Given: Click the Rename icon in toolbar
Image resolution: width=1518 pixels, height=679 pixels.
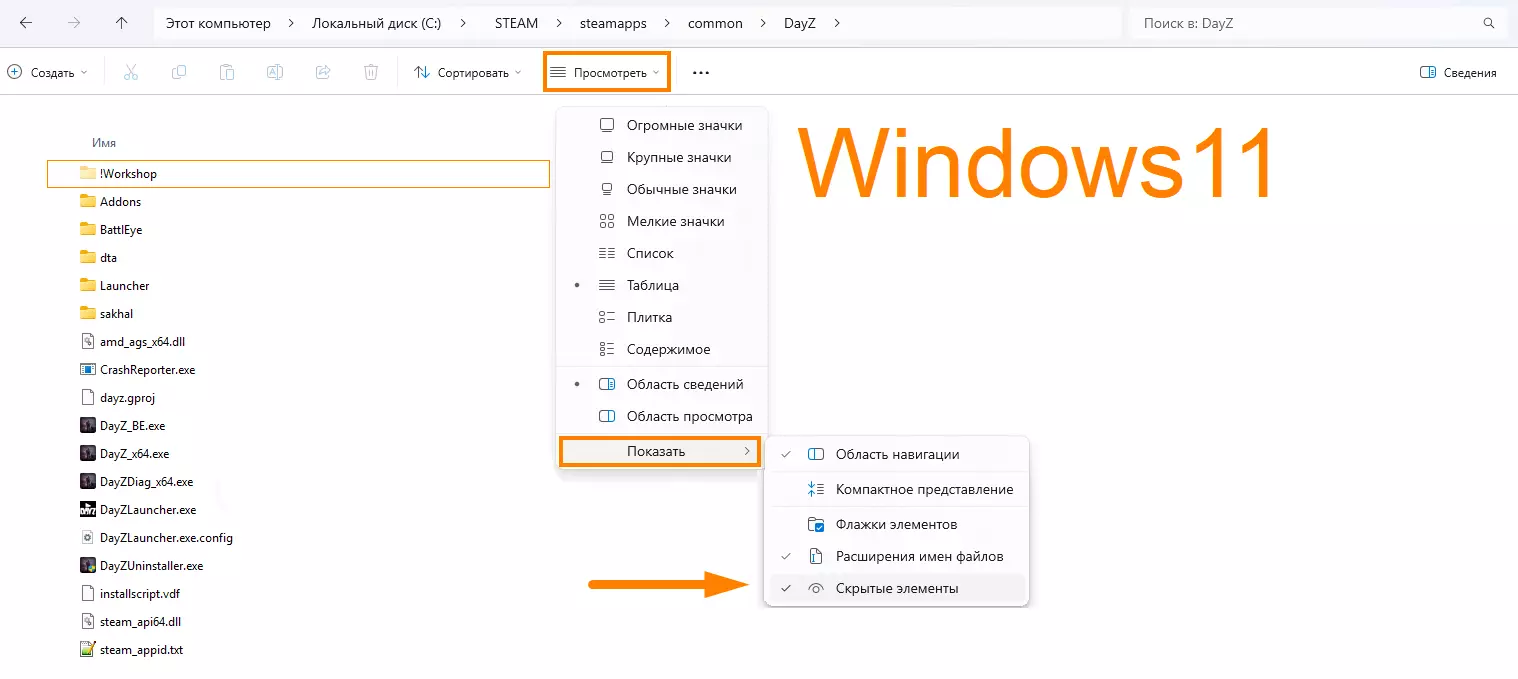Looking at the screenshot, I should click(x=275, y=72).
